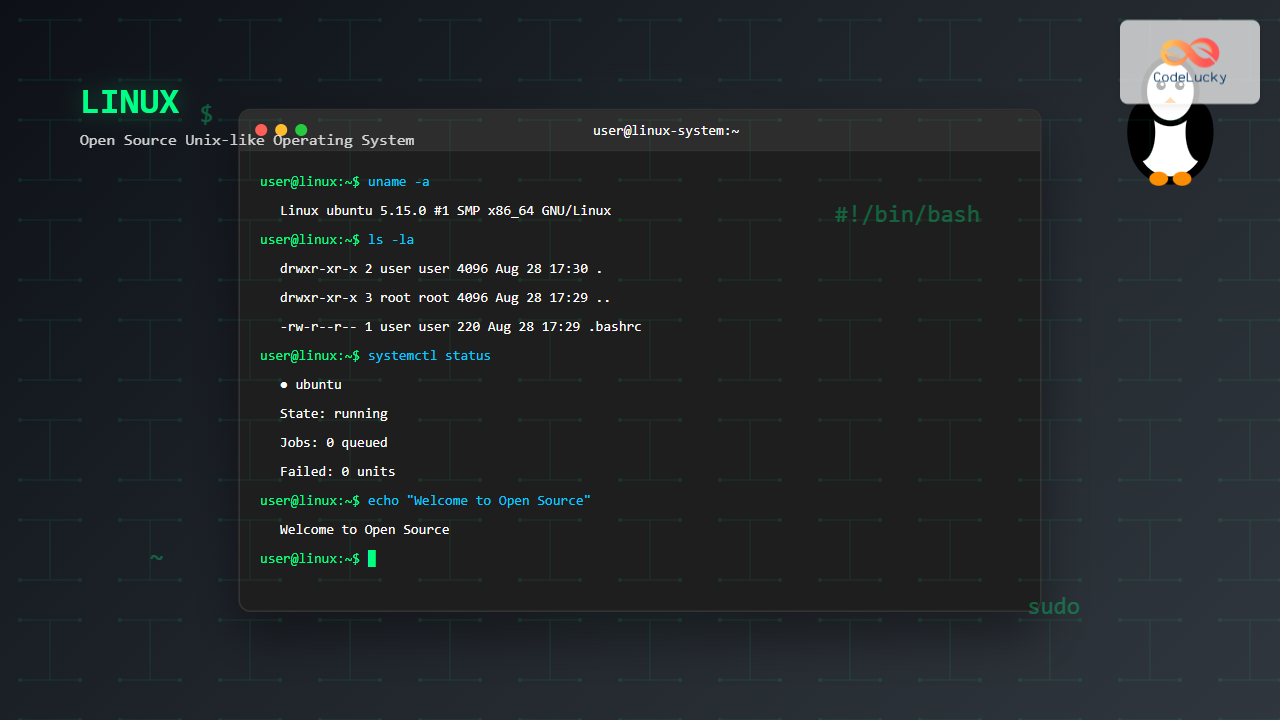Click the white bullet before ubuntu
Screen dimensions: 1280x720
284,385
